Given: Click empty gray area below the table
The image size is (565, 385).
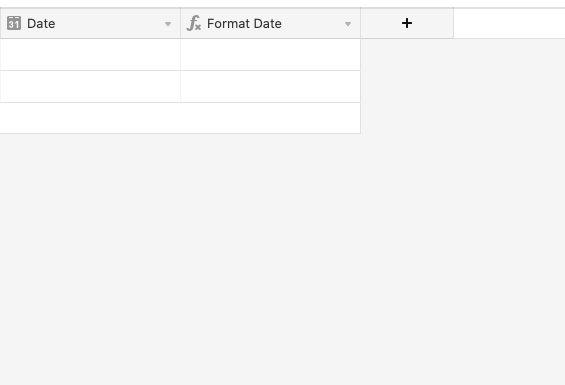Looking at the screenshot, I should tap(282, 260).
